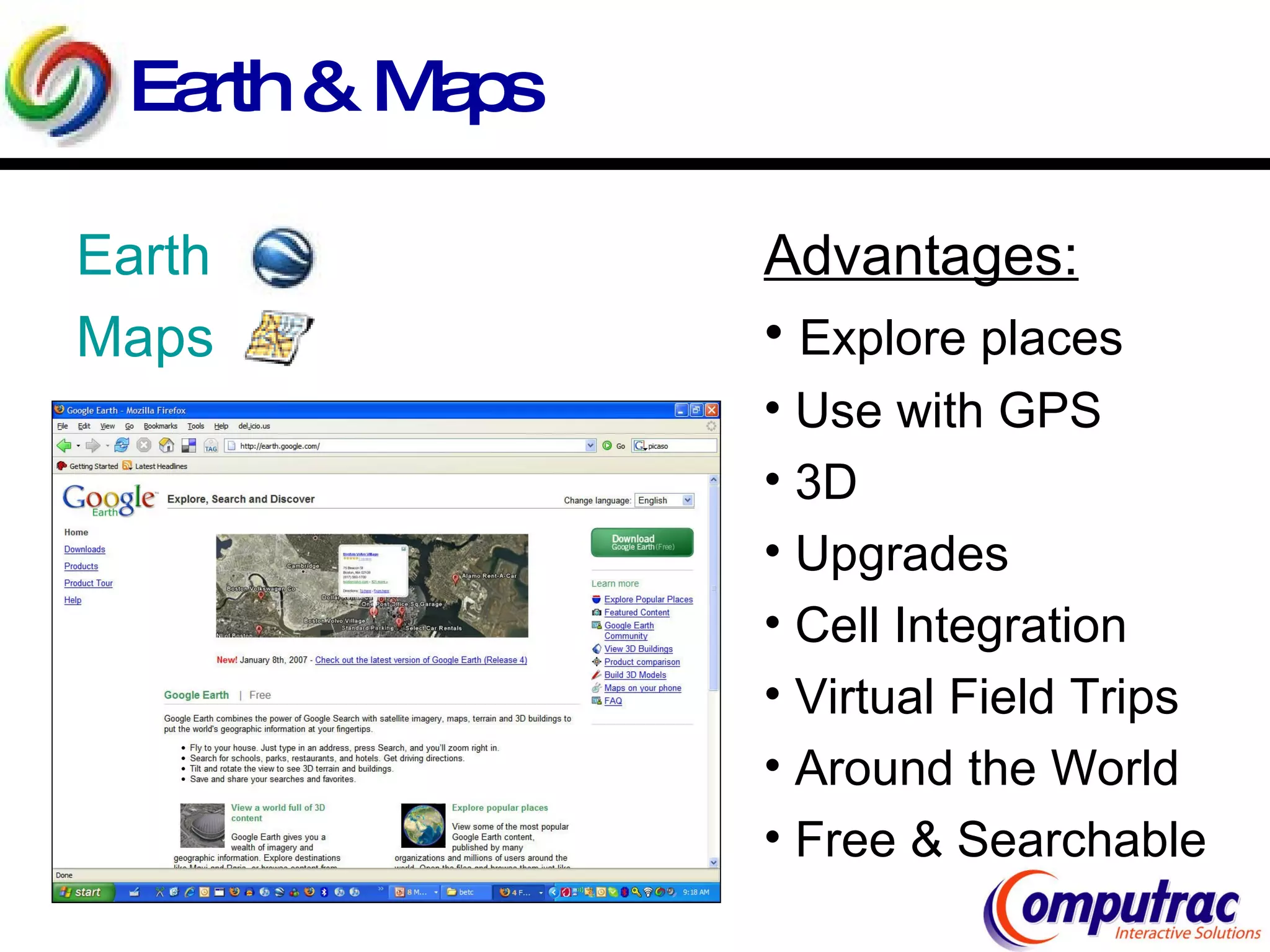
Task: Click the Windows start button
Action: click(84, 892)
